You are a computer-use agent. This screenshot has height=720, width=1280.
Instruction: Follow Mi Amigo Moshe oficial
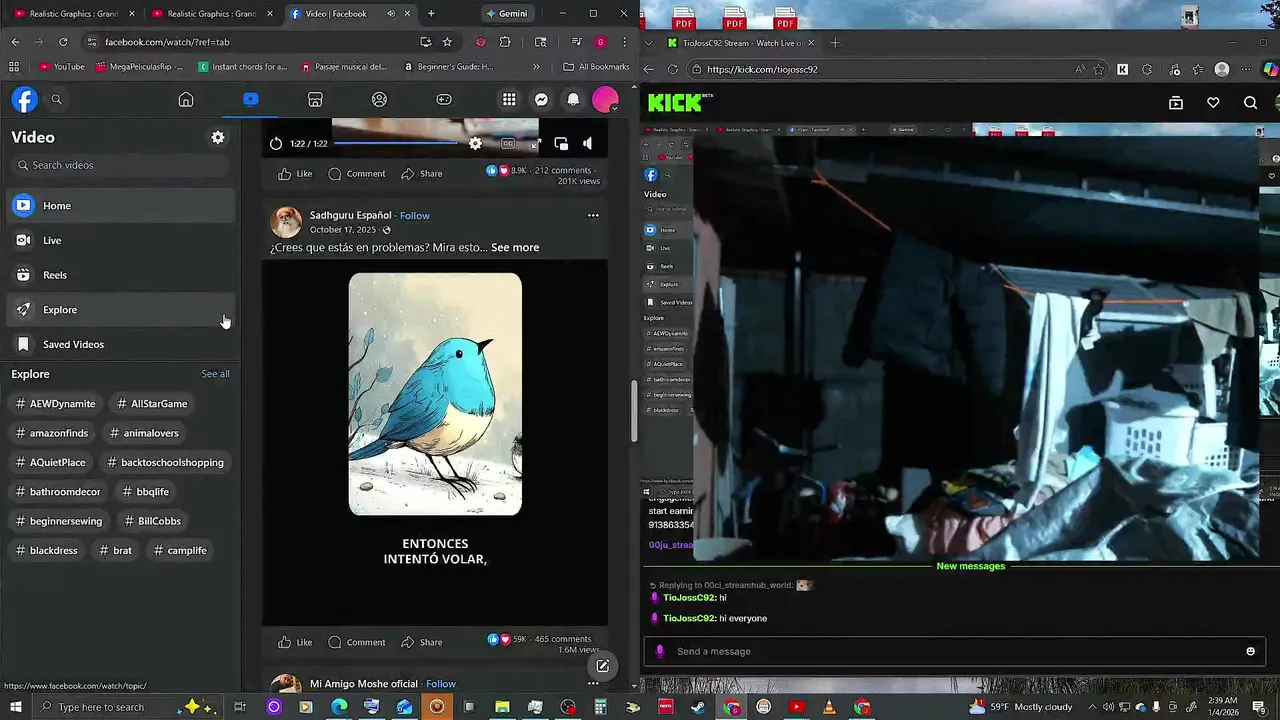click(x=441, y=684)
